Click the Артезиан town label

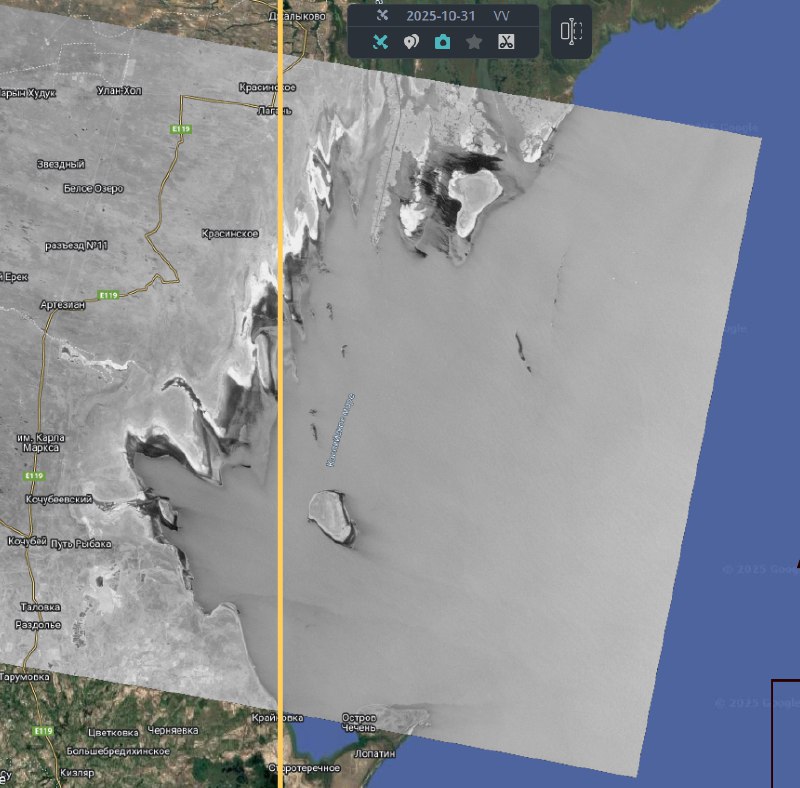pyautogui.click(x=61, y=303)
